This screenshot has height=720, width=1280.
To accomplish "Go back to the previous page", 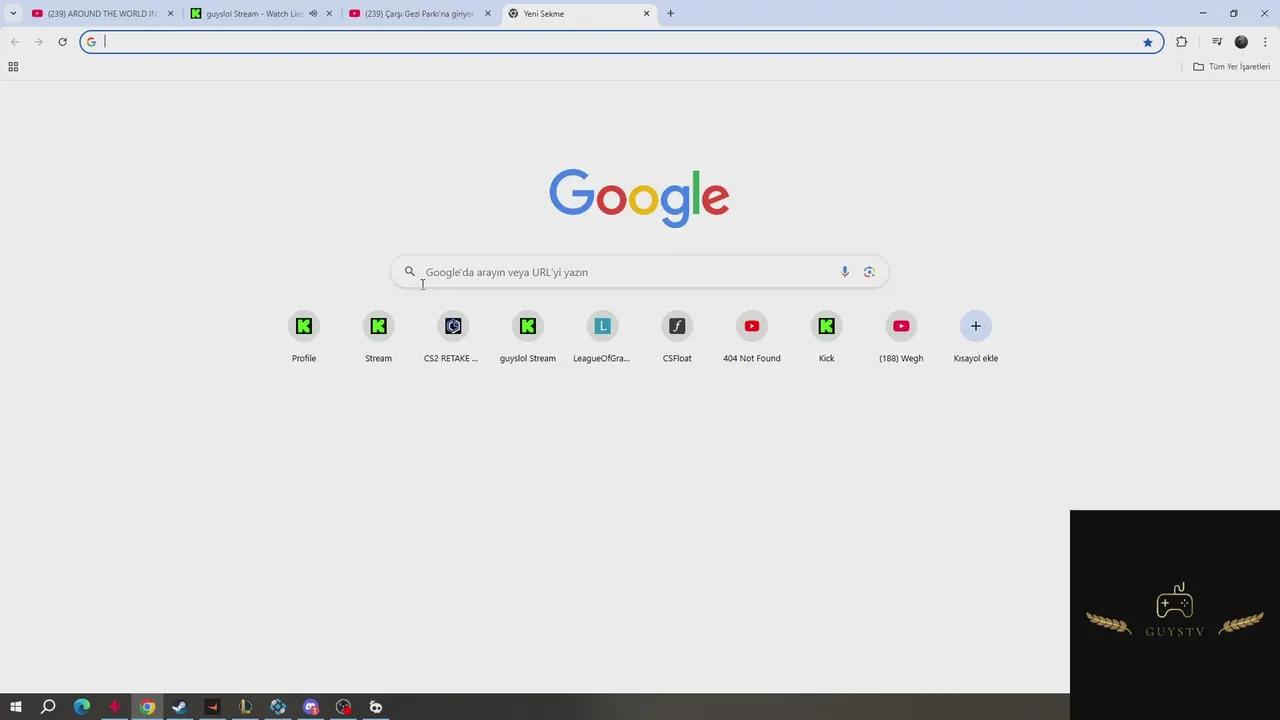I will tap(14, 42).
